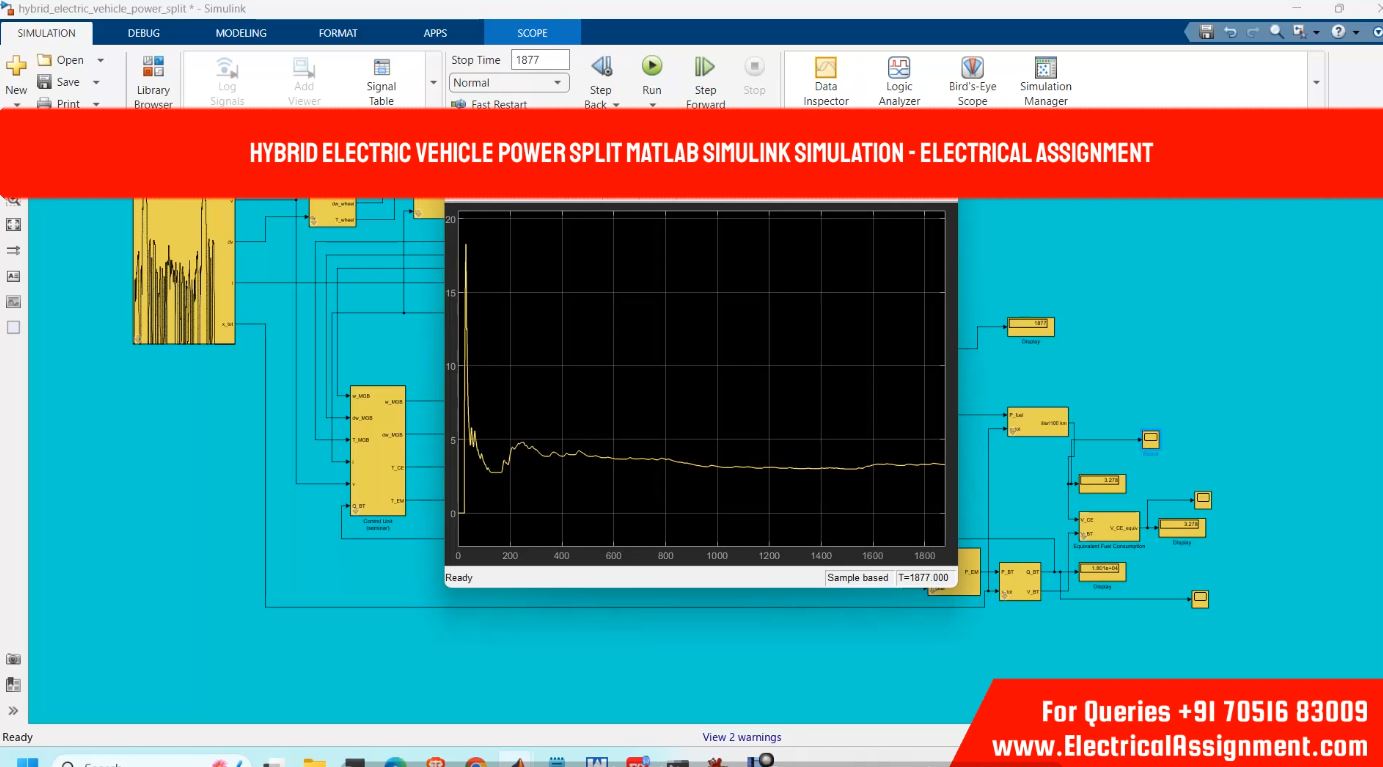This screenshot has height=767, width=1383.
Task: Switch to the MODELING tab
Action: pyautogui.click(x=241, y=33)
